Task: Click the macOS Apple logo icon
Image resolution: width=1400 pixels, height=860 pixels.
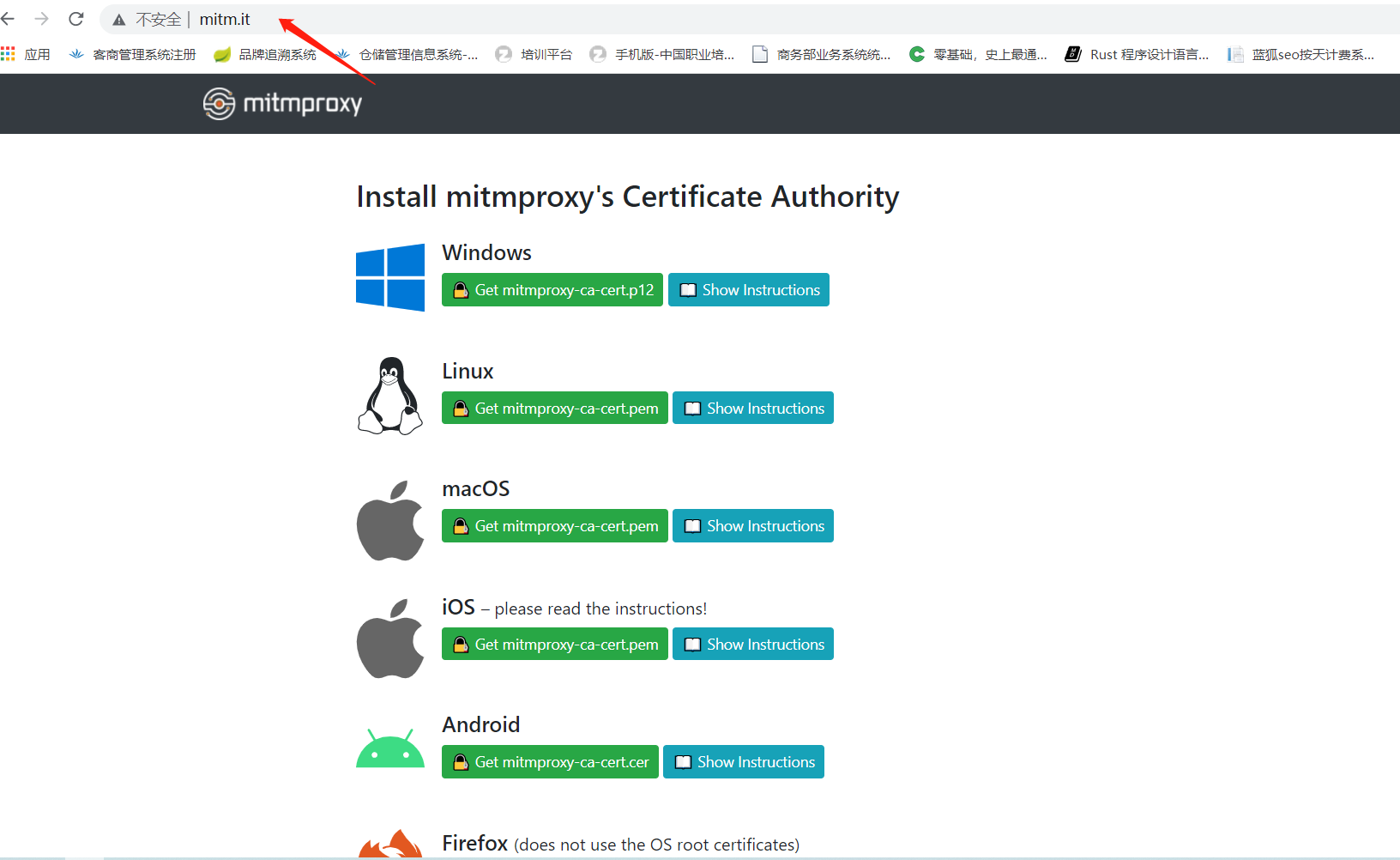Action: point(390,520)
